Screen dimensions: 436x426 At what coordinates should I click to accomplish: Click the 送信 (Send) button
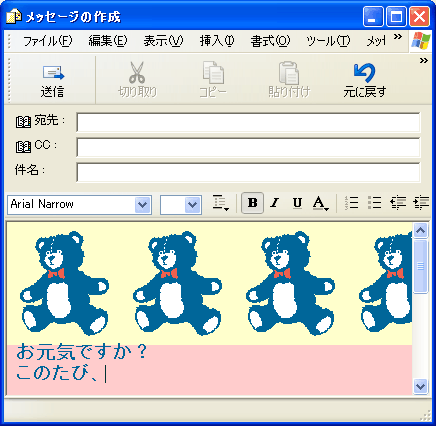pos(53,81)
